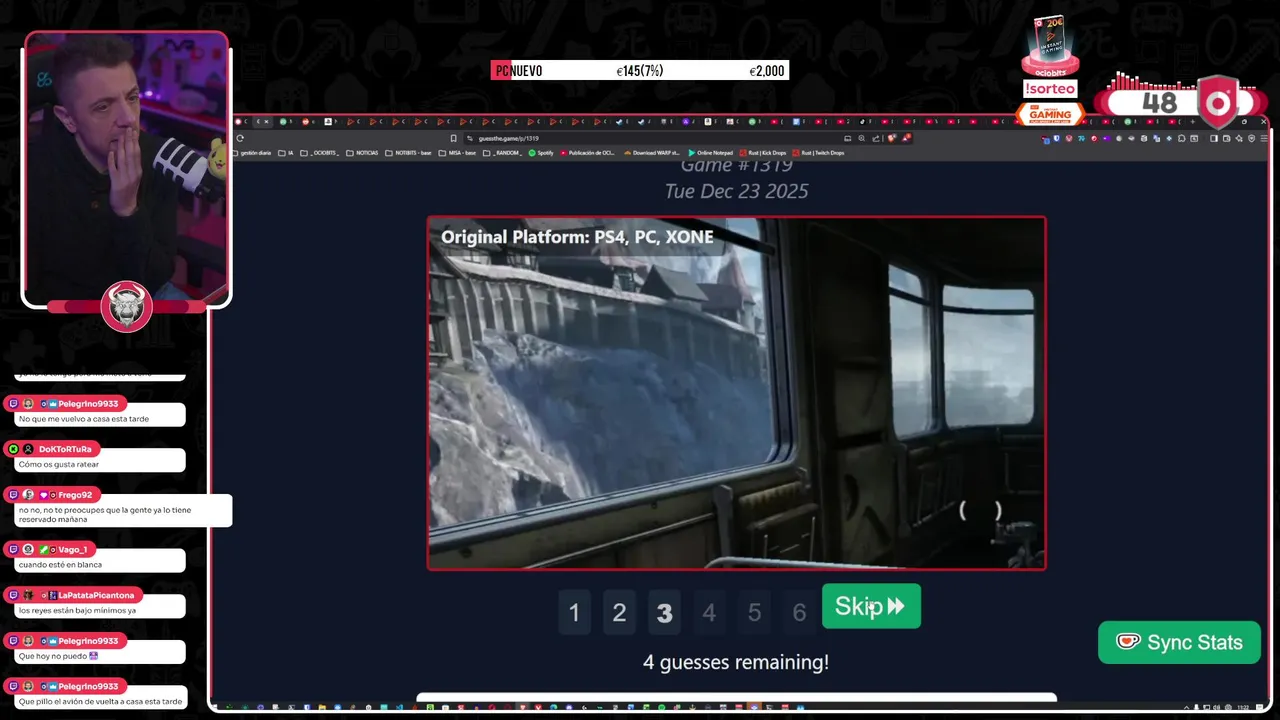Click the !sorteo giveaway badge
The image size is (1280, 720).
pos(1050,89)
